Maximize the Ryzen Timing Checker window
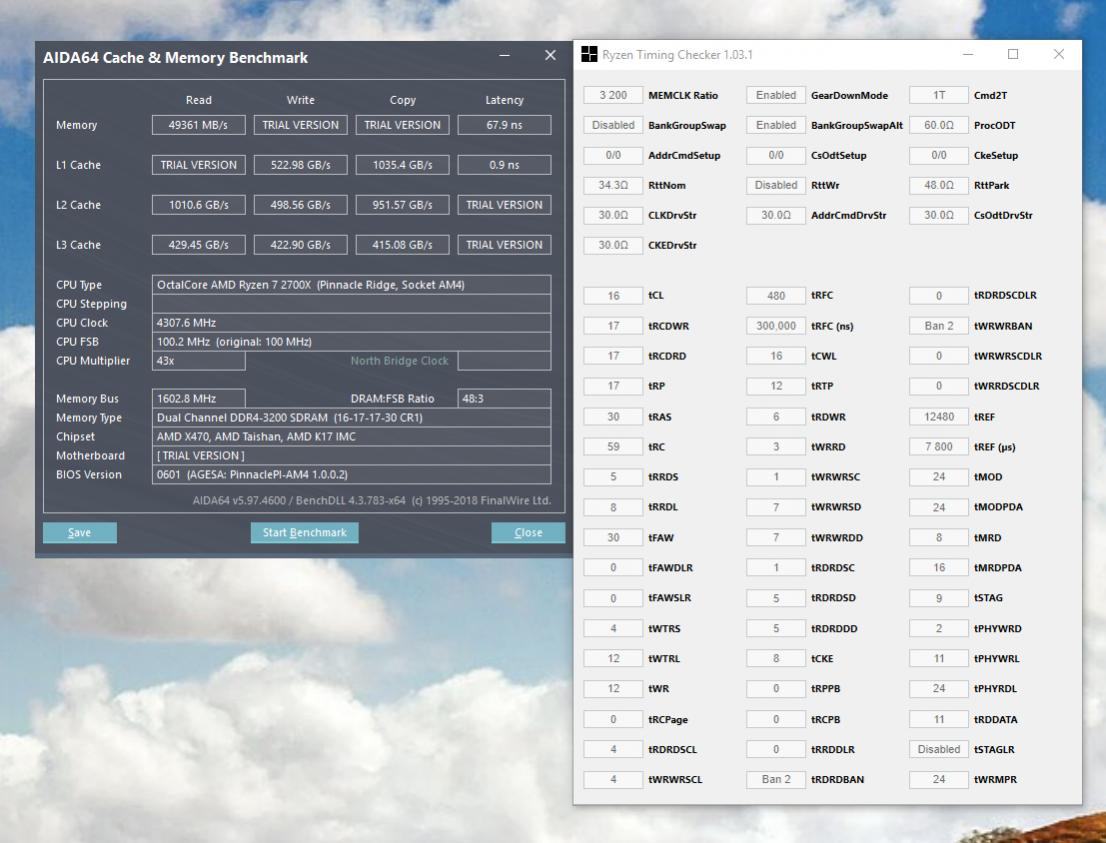The image size is (1106, 843). tap(1013, 54)
